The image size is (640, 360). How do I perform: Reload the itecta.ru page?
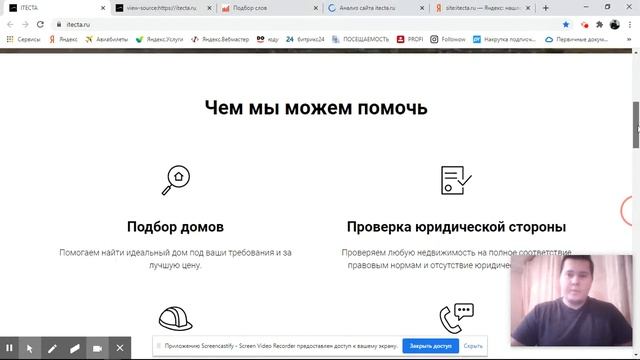click(40, 24)
